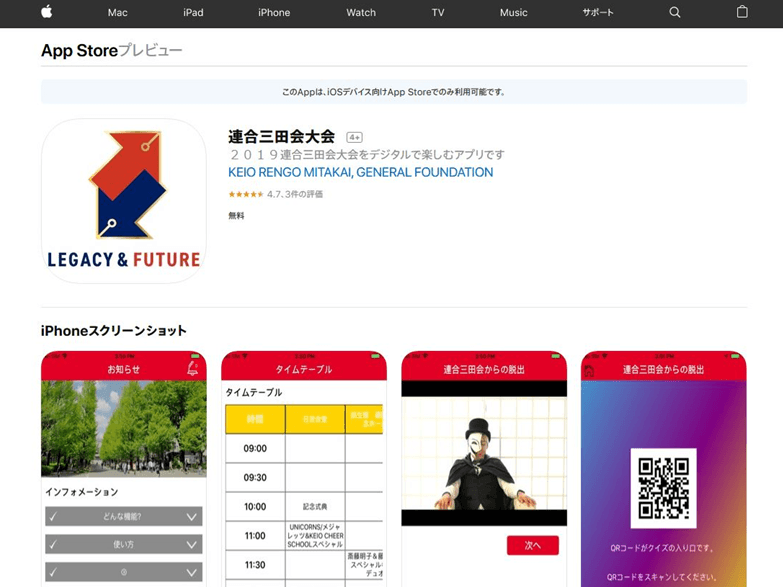Open the サポート menu
Viewport: 783px width, 587px height.
[598, 12]
